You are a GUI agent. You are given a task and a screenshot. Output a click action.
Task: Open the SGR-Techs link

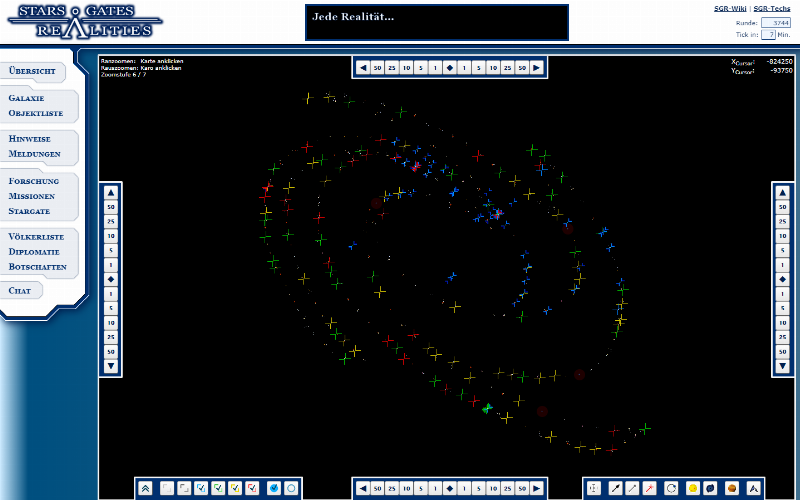pos(772,8)
